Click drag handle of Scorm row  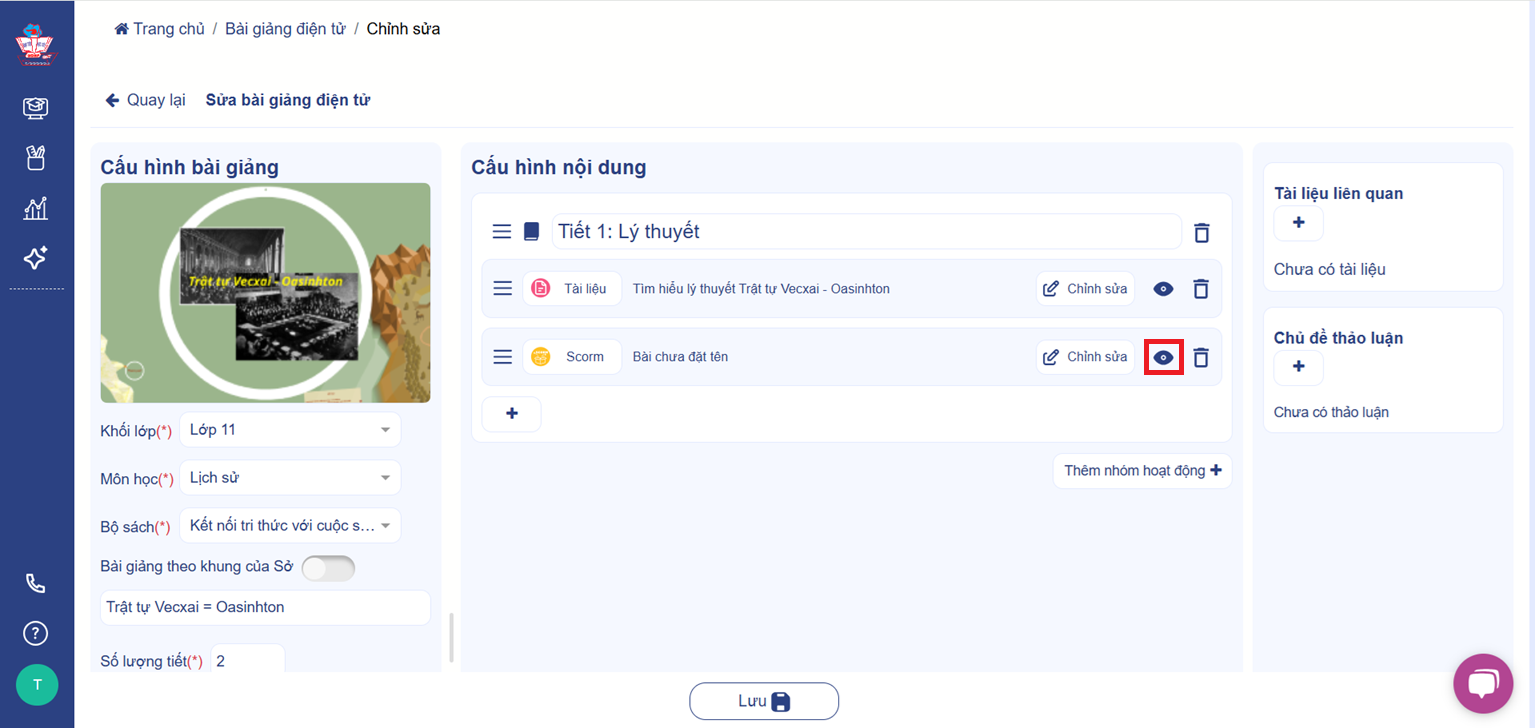point(503,357)
